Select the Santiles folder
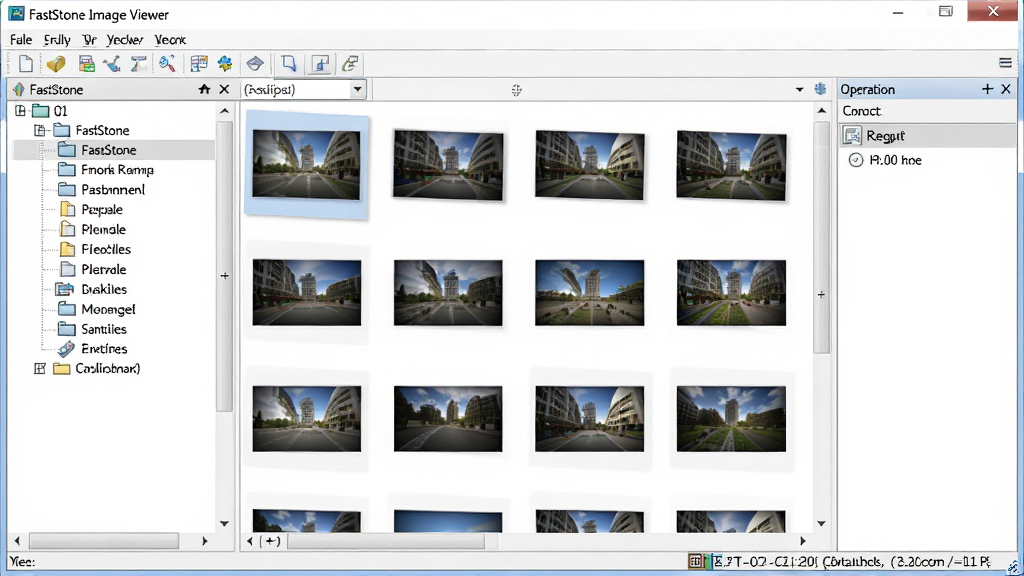Image resolution: width=1024 pixels, height=576 pixels. [104, 329]
